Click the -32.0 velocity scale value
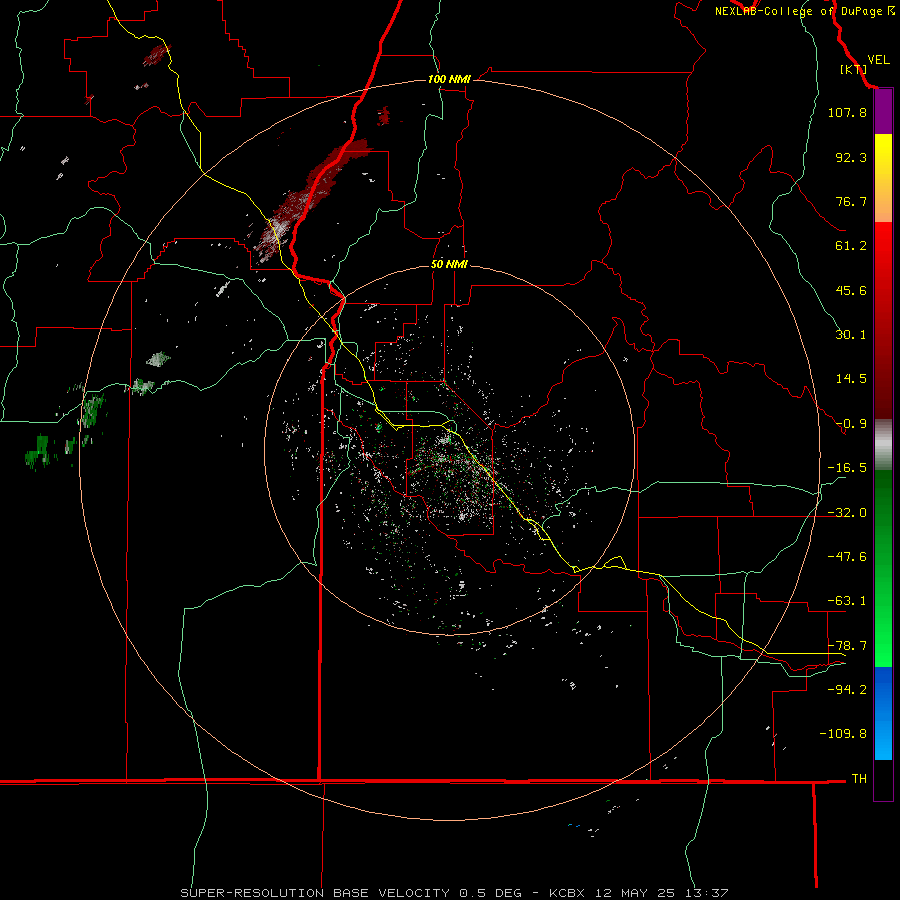This screenshot has height=900, width=900. point(847,513)
